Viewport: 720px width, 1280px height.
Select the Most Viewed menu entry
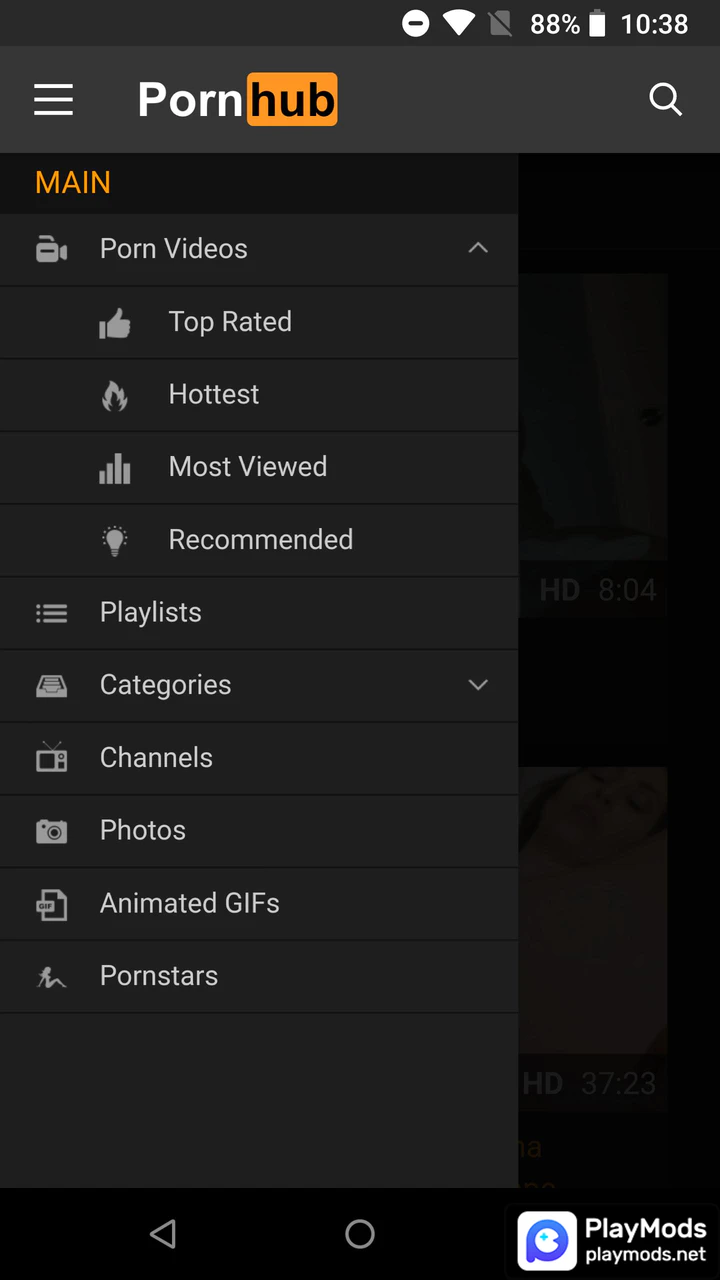click(x=259, y=467)
